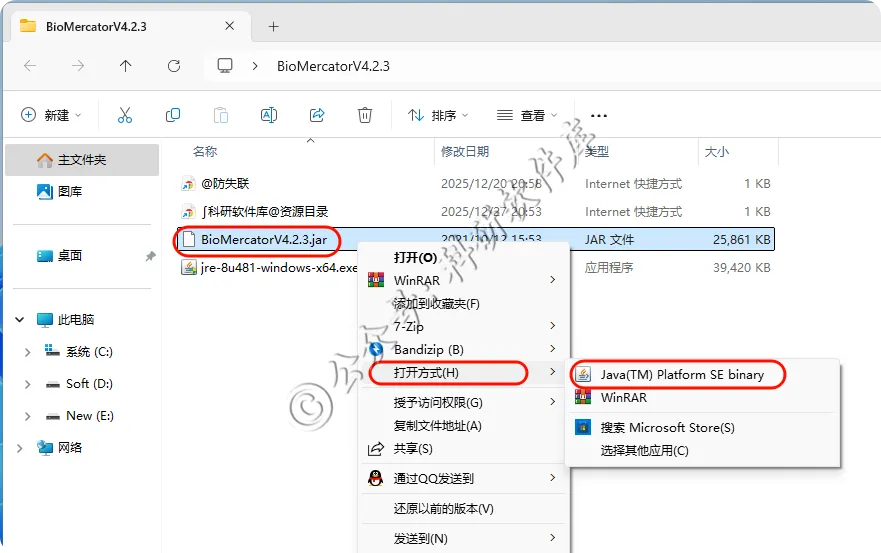Image resolution: width=881 pixels, height=553 pixels.
Task: Choose Java(TM) Platform SE binary
Action: point(702,374)
